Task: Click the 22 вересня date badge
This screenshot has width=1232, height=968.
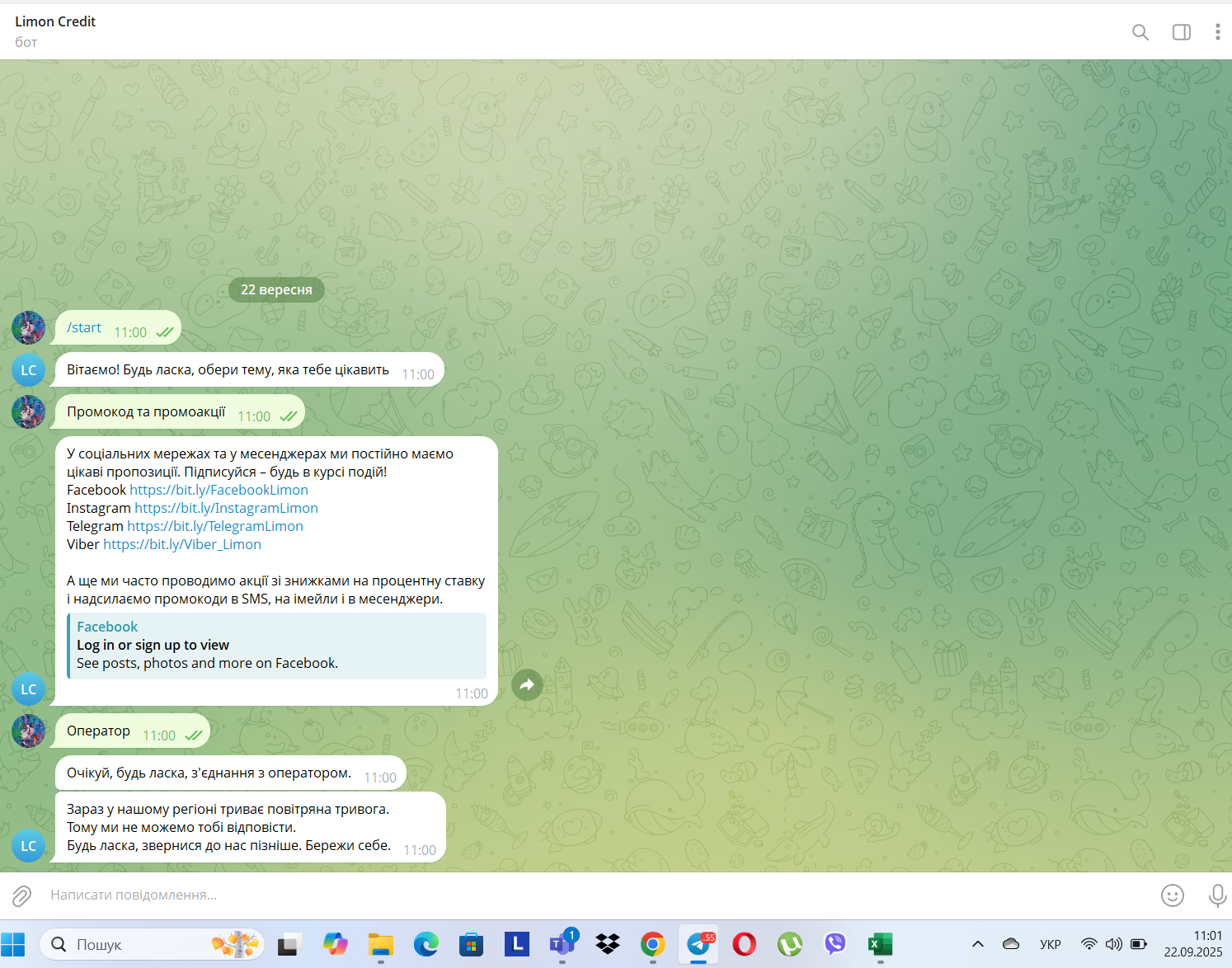Action: (x=276, y=289)
